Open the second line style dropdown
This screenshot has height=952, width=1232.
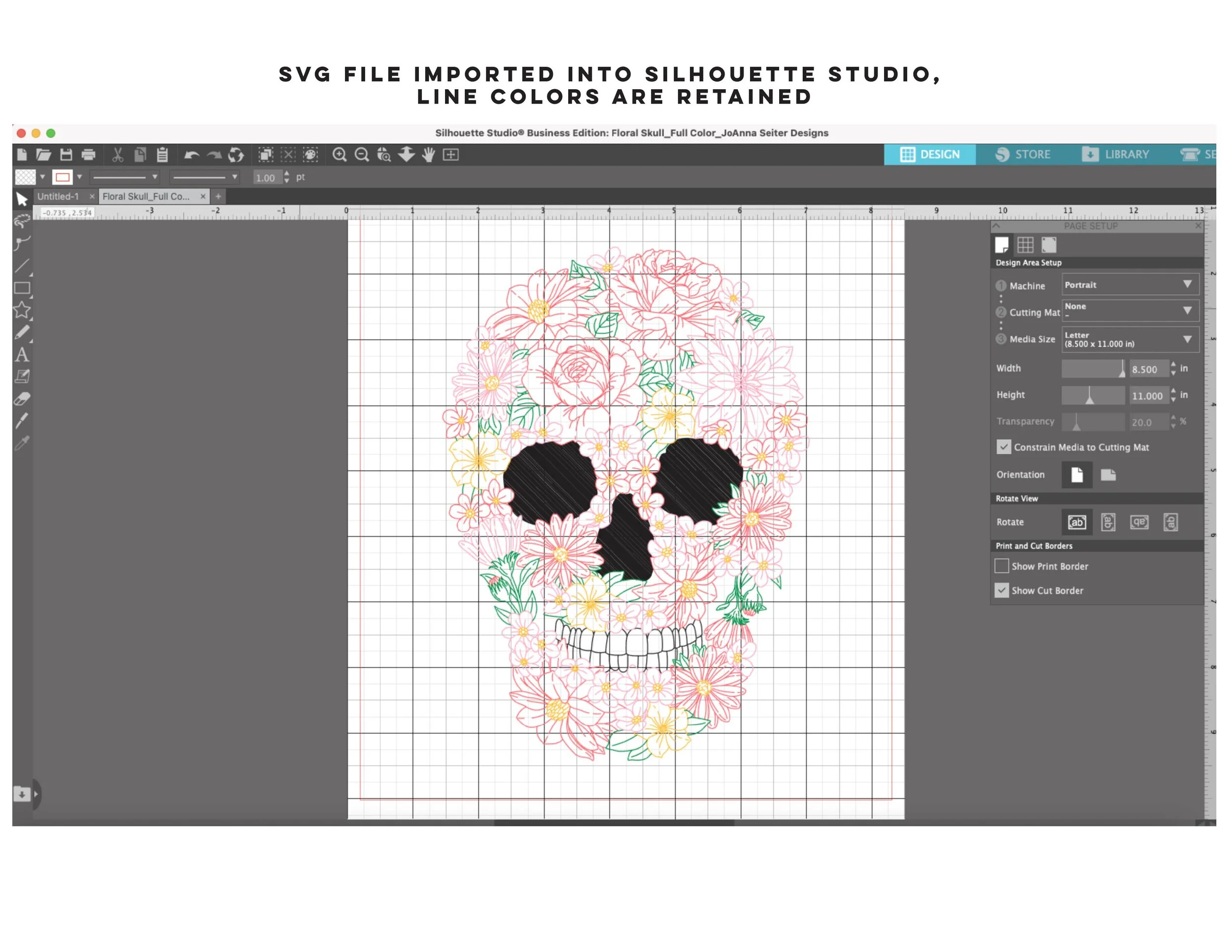[204, 177]
